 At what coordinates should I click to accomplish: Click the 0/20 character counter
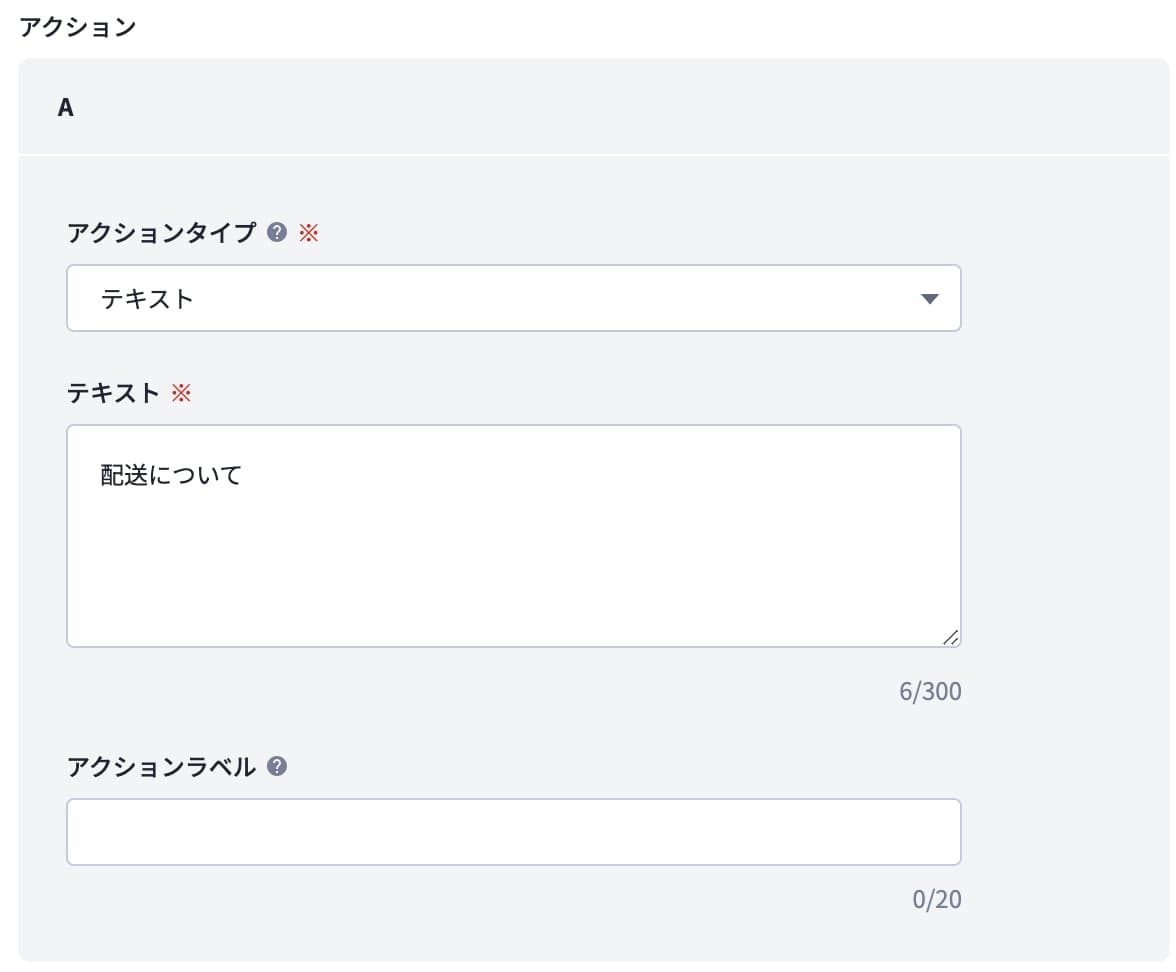tap(937, 899)
